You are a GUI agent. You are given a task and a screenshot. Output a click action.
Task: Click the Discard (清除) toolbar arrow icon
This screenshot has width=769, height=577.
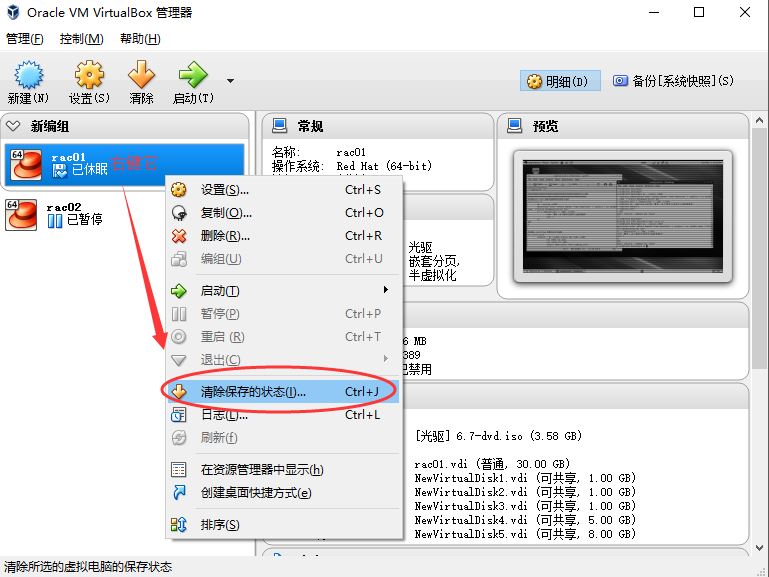pos(141,75)
